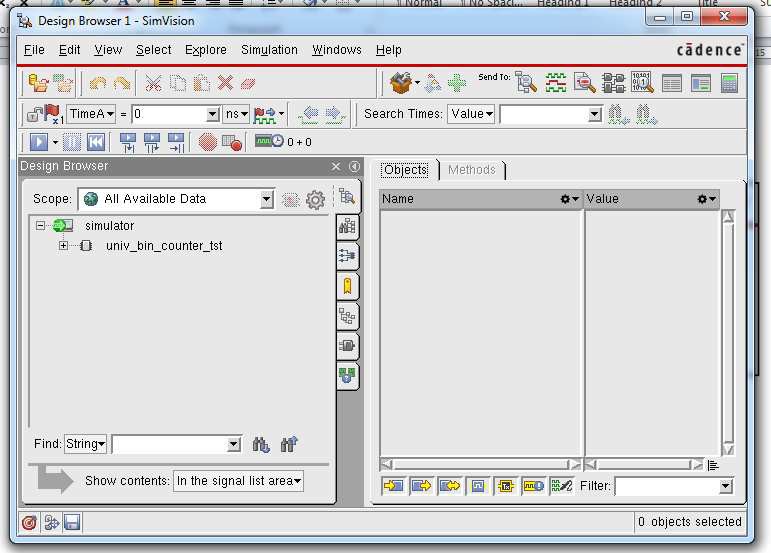Click the vertical scrollbar down arrow

point(728,449)
